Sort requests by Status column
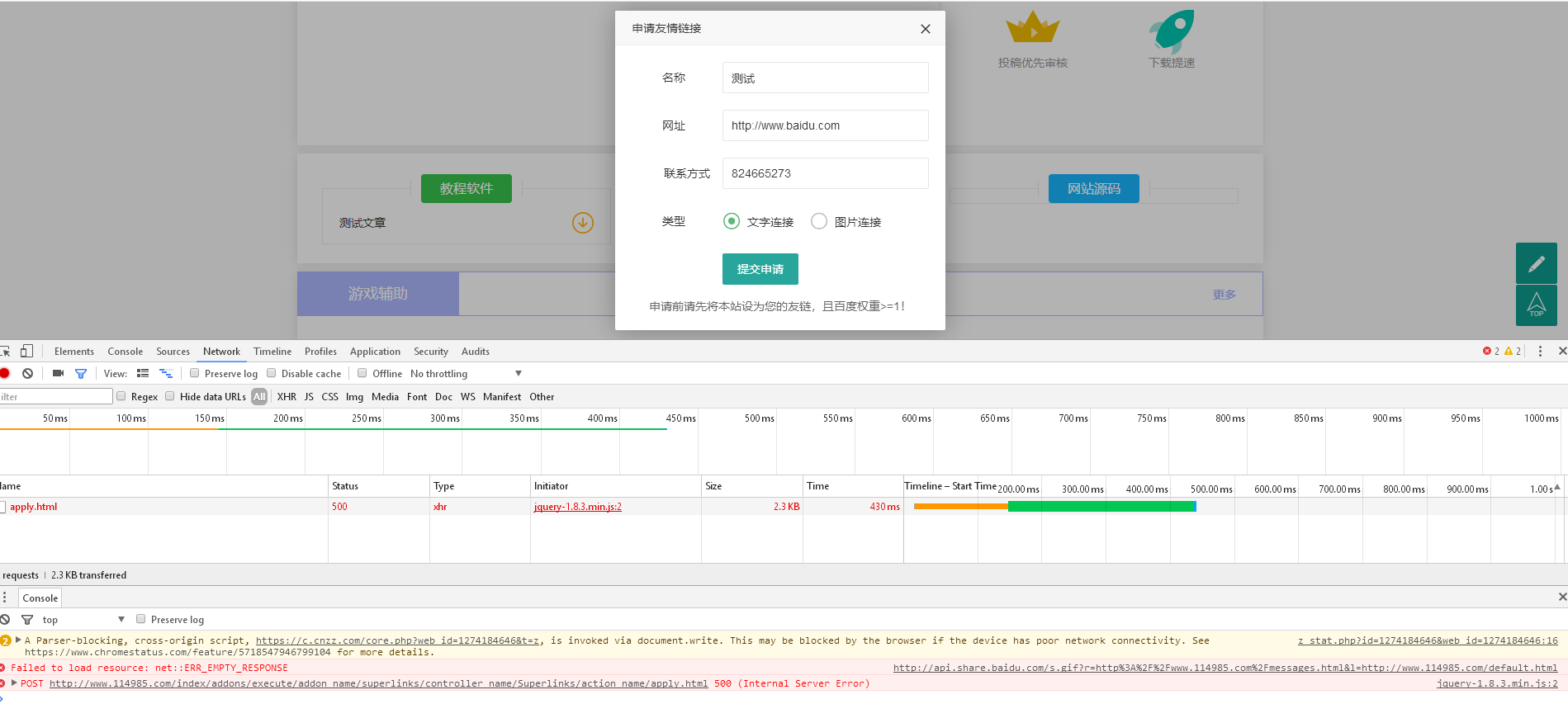Viewport: 1568px width, 704px height. (x=380, y=486)
